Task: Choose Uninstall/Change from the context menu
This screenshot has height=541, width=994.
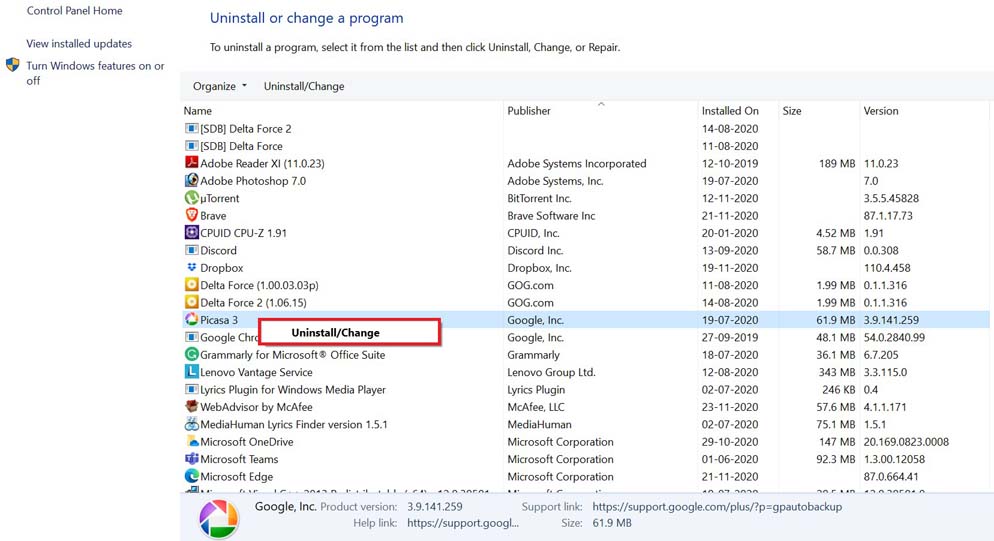Action: (349, 332)
